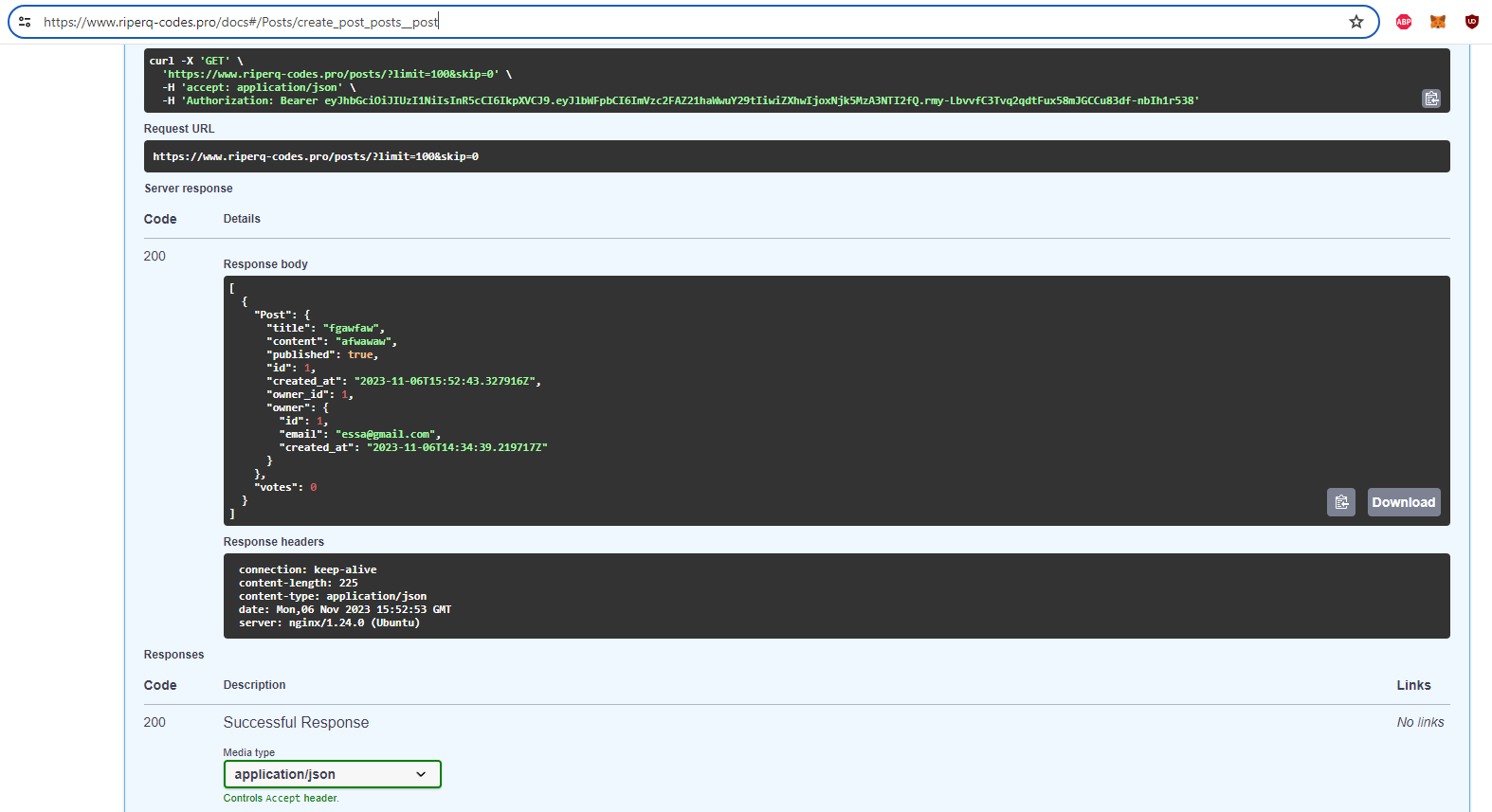Click the Server response heading

coord(189,189)
